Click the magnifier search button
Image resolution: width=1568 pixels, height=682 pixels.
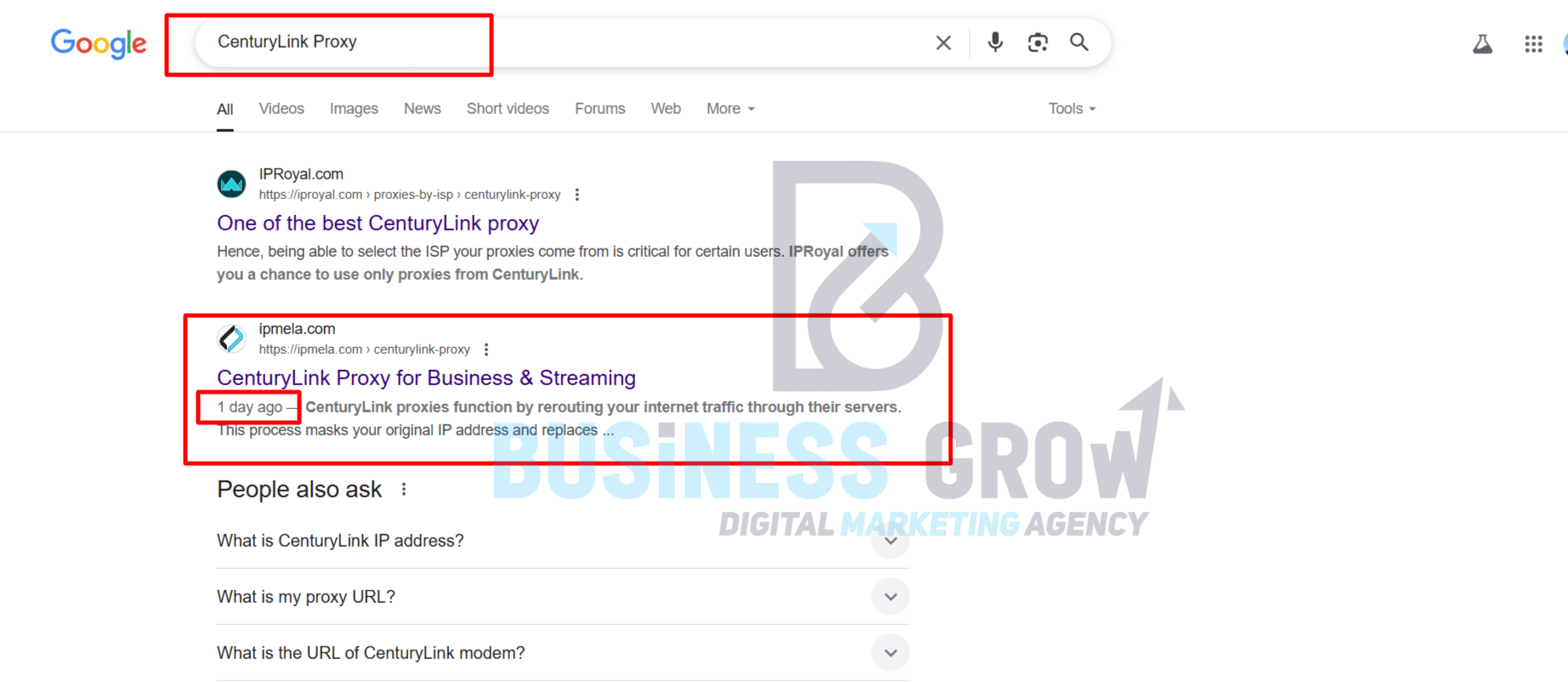(x=1079, y=42)
